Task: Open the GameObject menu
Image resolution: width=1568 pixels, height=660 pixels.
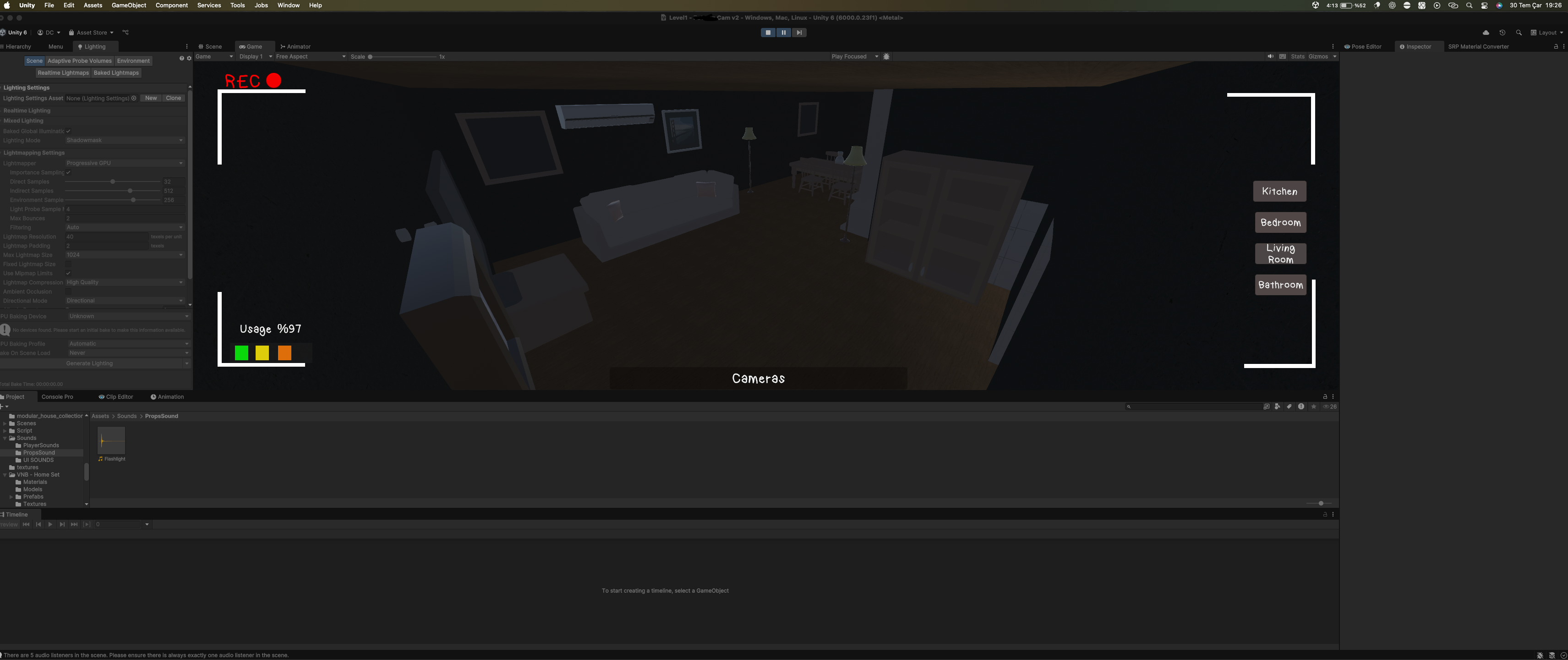Action: pos(128,5)
